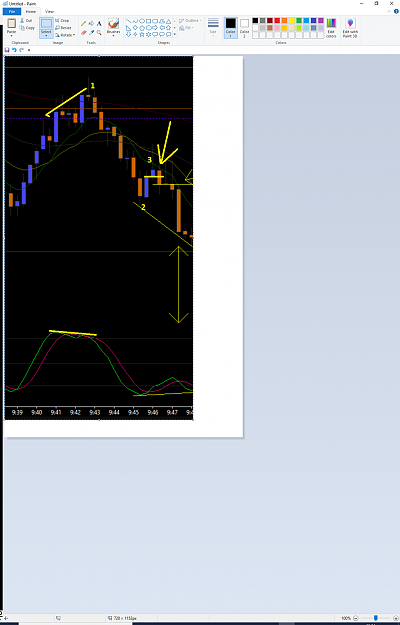Click Cut in Clipboard group

click(26, 20)
